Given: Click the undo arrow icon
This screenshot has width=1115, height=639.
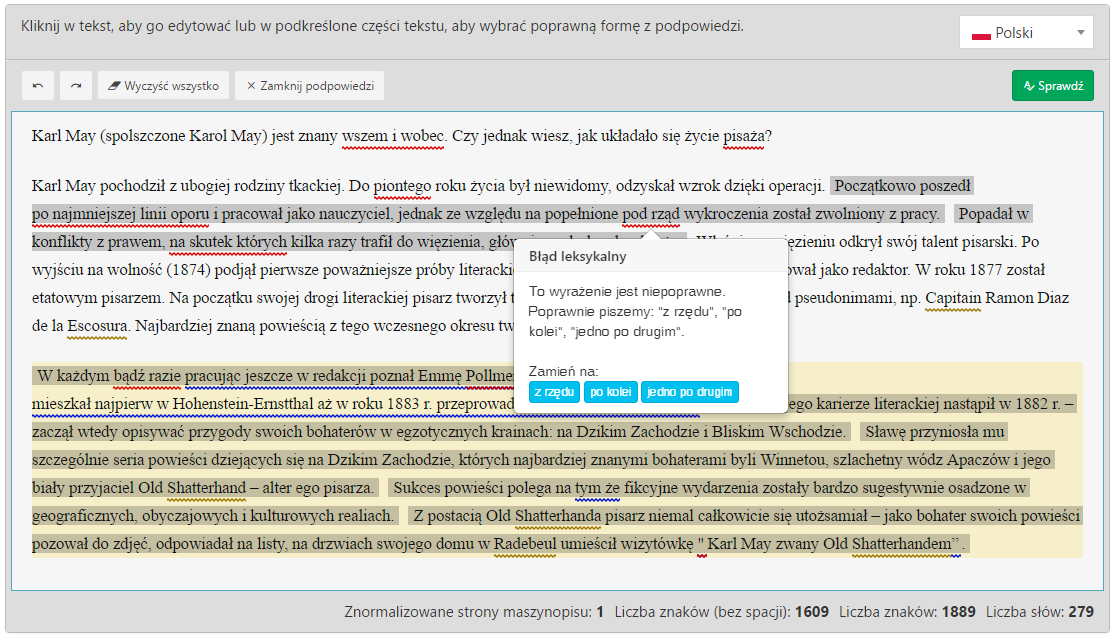Looking at the screenshot, I should [38, 86].
